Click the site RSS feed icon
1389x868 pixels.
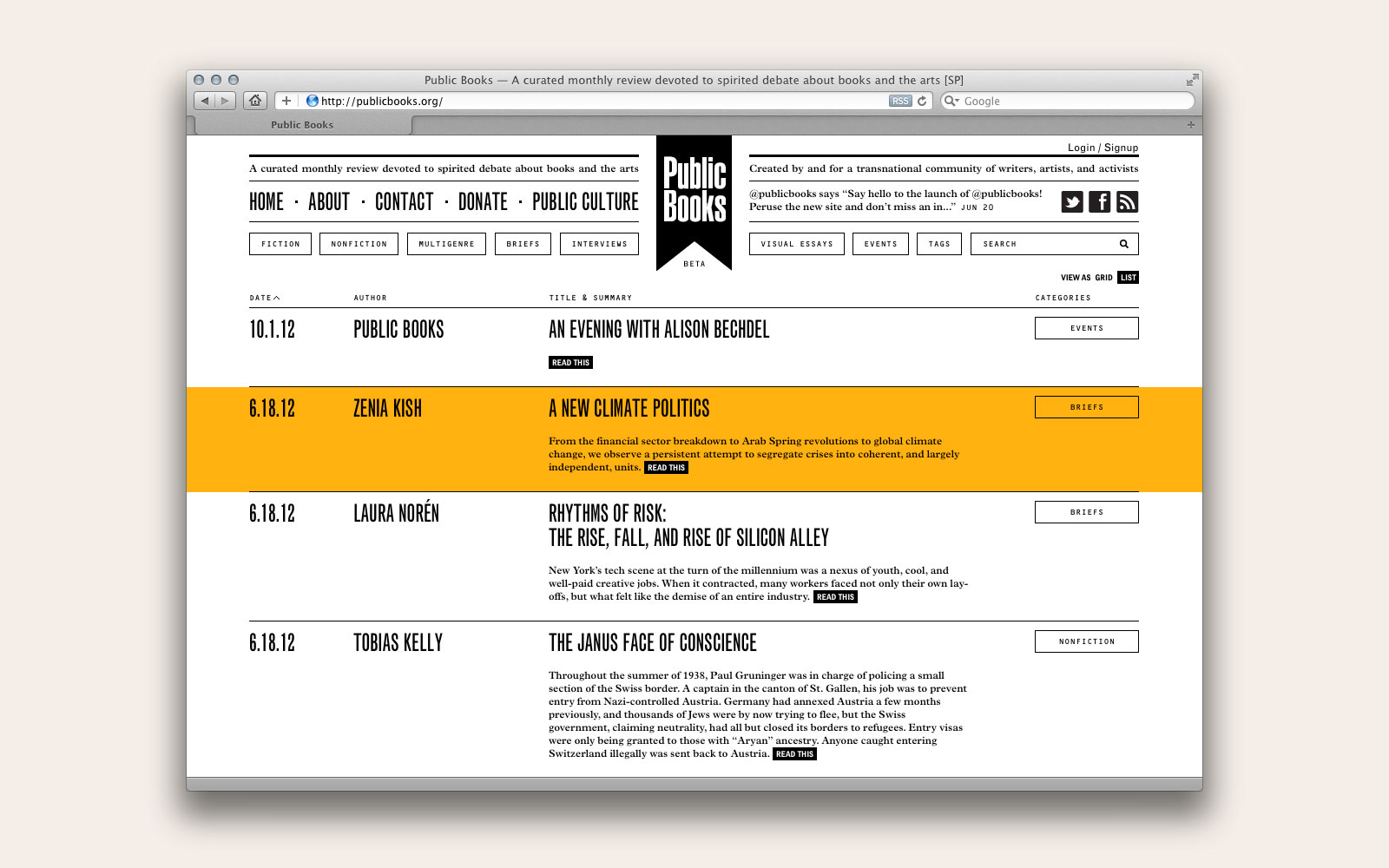[1127, 202]
